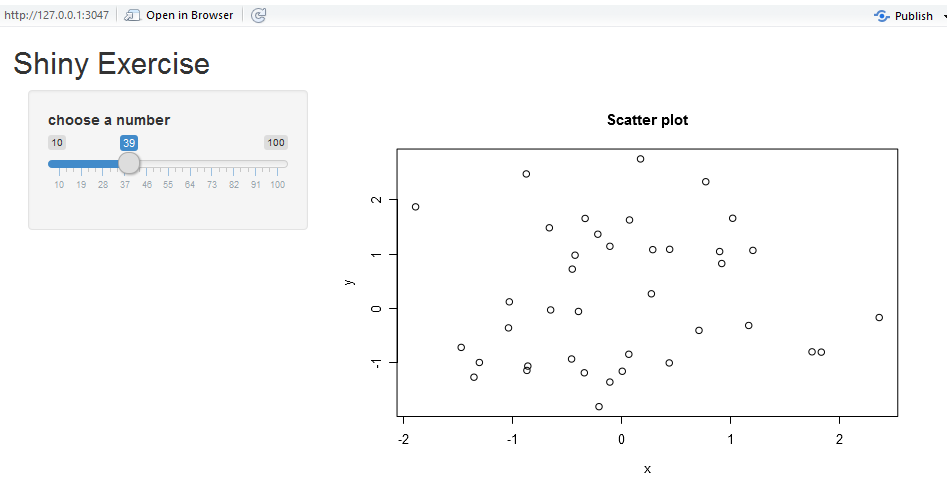This screenshot has width=947, height=488.
Task: Click the Open in Browser window icon
Action: click(x=132, y=15)
